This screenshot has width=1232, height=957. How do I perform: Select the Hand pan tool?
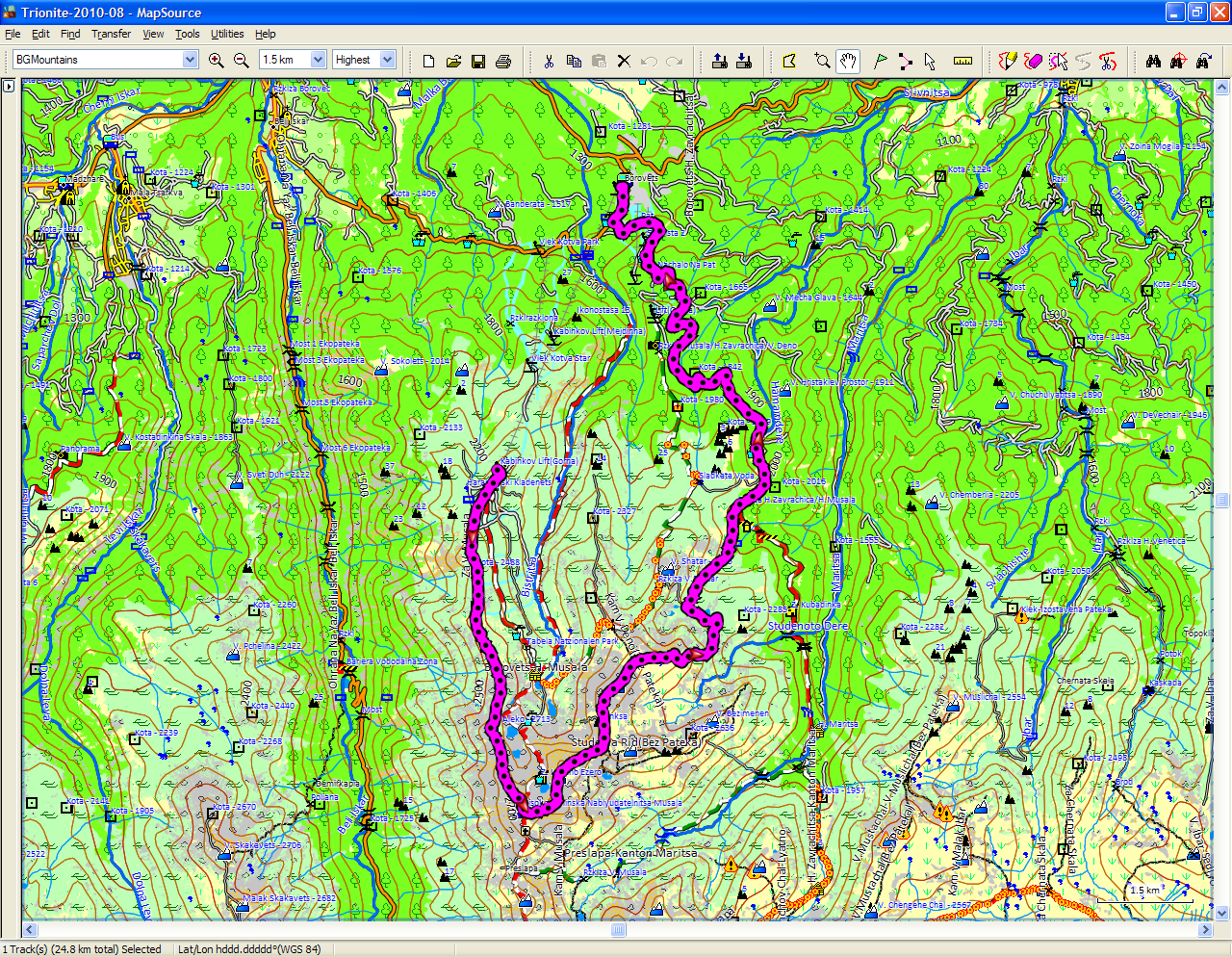pos(847,61)
